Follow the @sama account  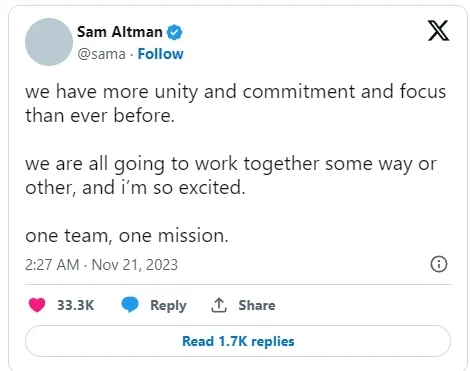point(160,54)
